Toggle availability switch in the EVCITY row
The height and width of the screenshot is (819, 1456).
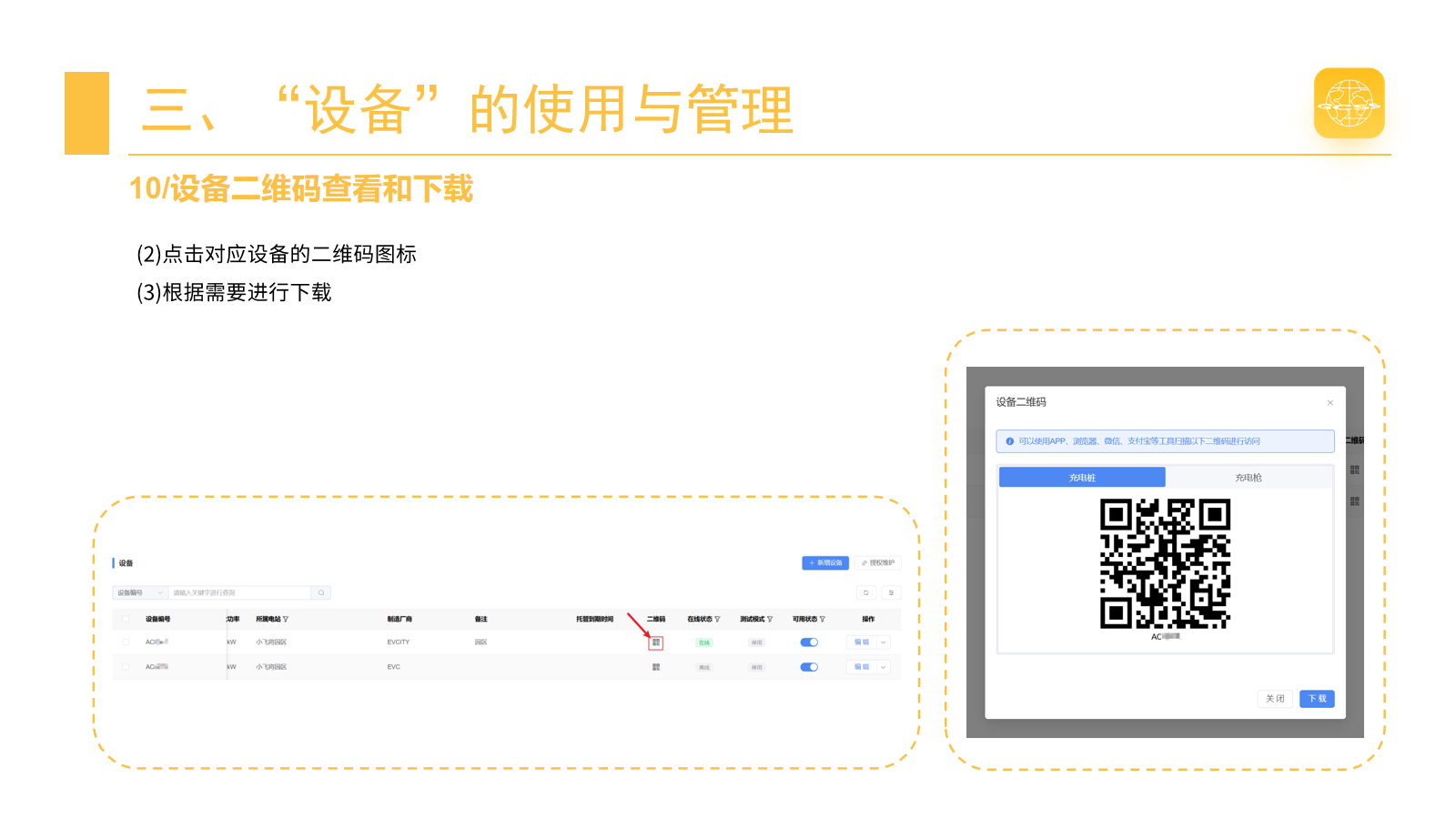(809, 642)
